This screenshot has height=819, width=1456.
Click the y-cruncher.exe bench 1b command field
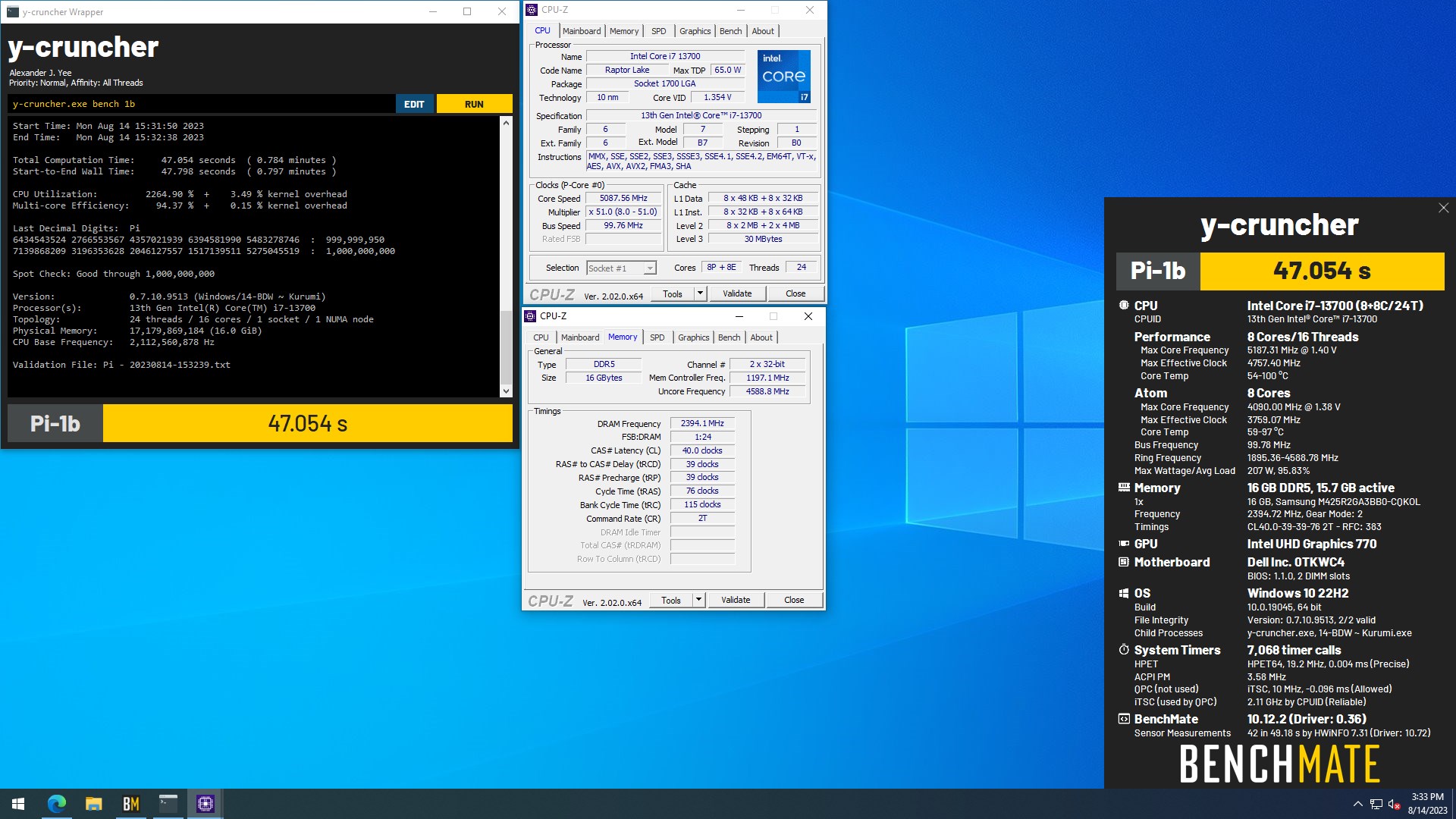(x=201, y=104)
